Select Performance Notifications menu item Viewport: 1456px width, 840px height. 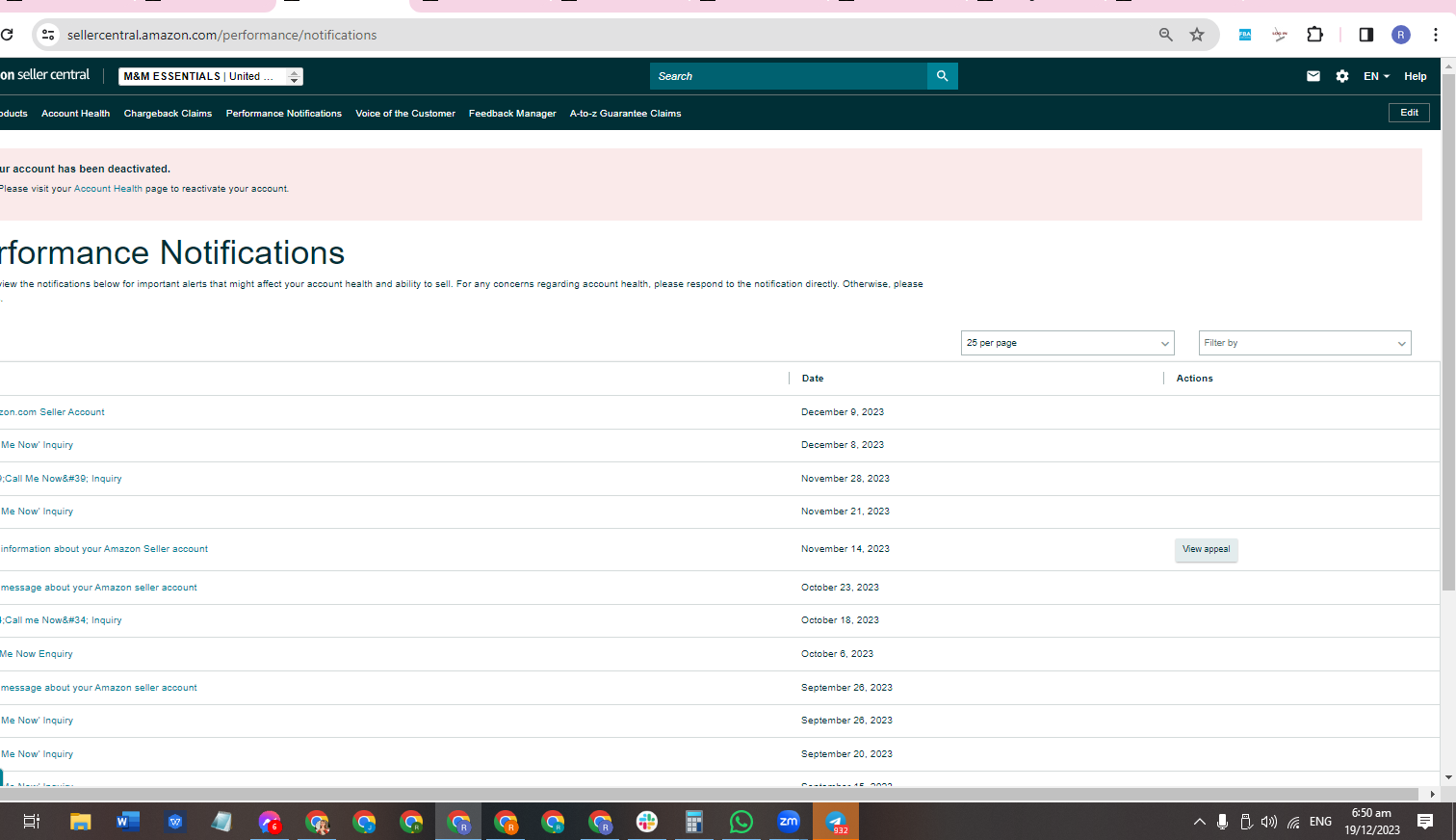[x=284, y=114]
